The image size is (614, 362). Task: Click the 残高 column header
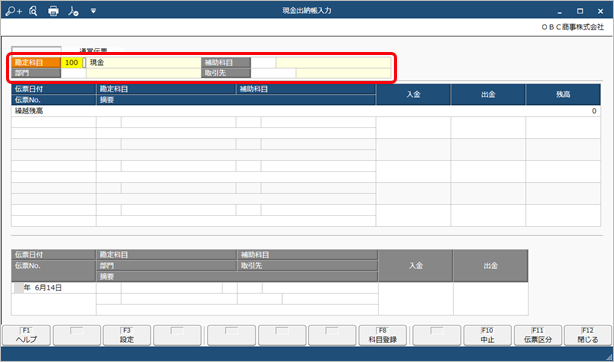[x=563, y=94]
